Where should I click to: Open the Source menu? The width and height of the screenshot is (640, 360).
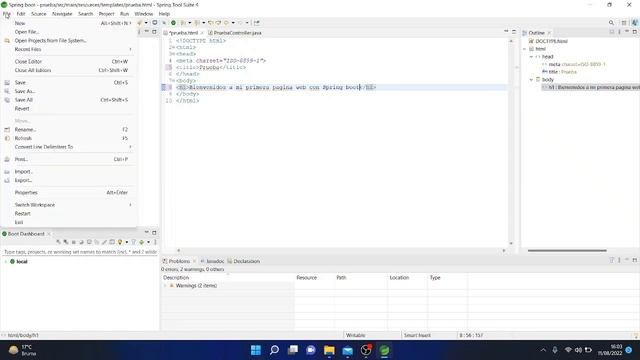(x=39, y=14)
